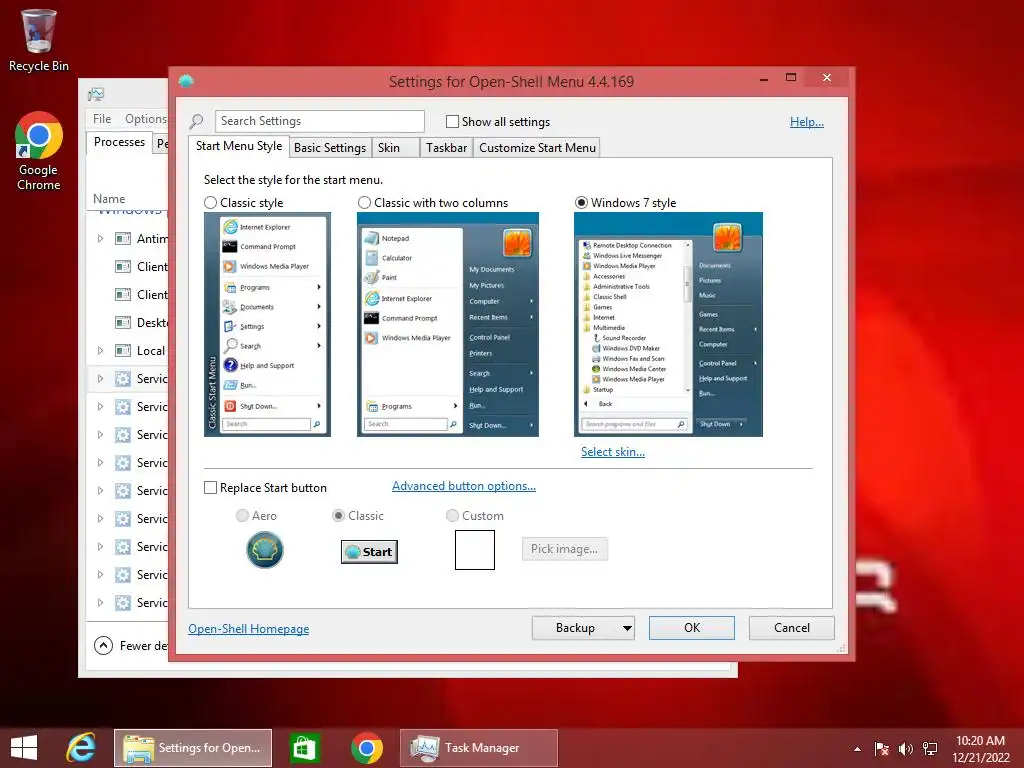1024x768 pixels.
Task: Select the Classic style radio button
Action: tap(210, 202)
